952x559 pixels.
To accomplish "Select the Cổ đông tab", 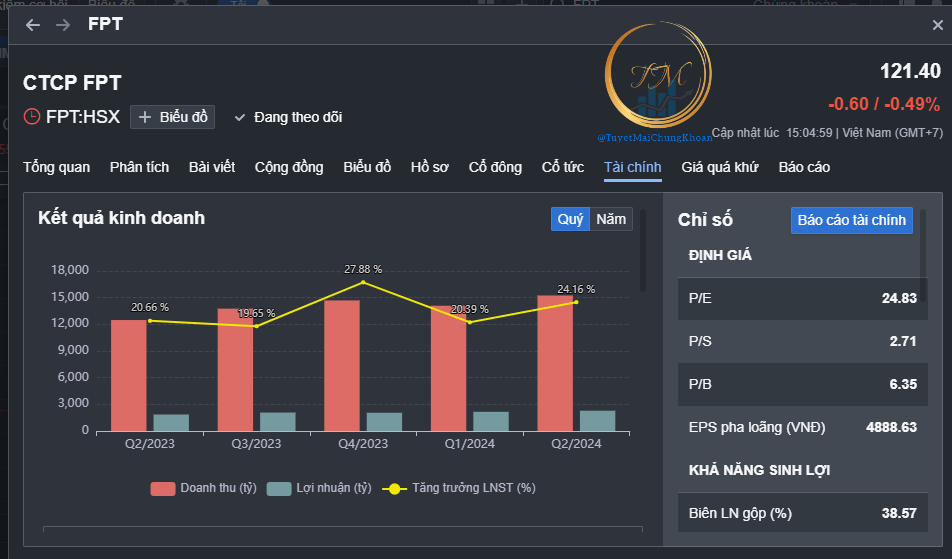I will (x=495, y=167).
